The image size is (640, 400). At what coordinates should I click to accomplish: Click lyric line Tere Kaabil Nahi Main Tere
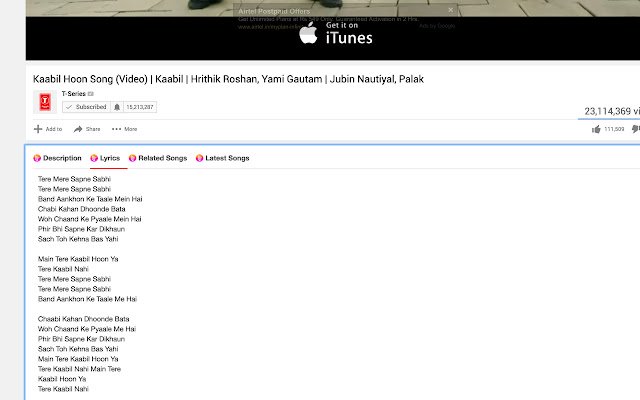coord(80,369)
